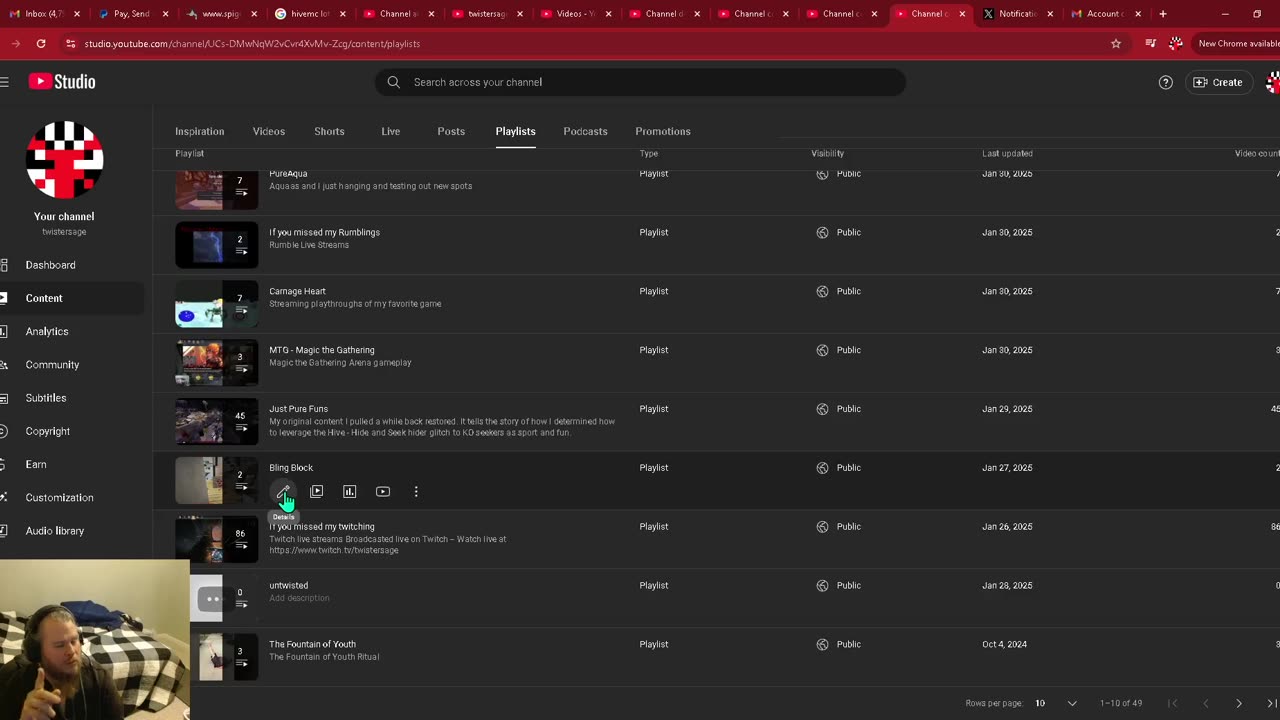The width and height of the screenshot is (1280, 720).
Task: Click New Chrome available button
Action: point(1238,44)
